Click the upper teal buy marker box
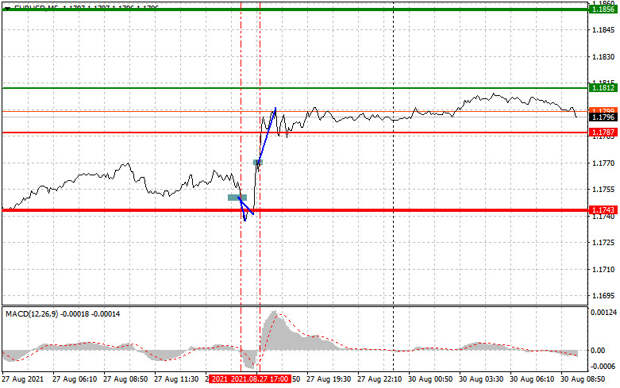Viewport: 620px width, 388px height. point(258,162)
